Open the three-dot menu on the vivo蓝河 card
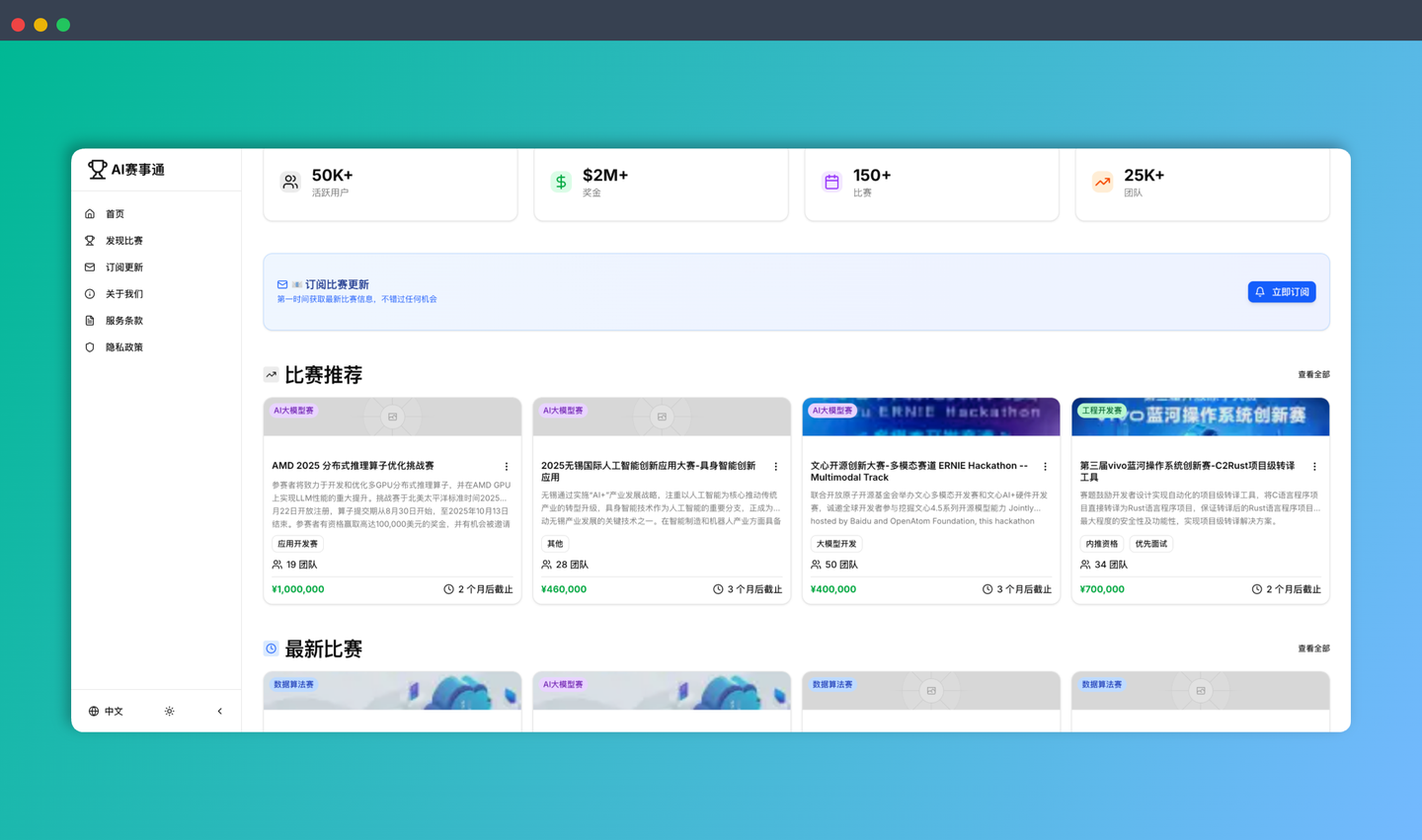1422x840 pixels. tap(1314, 466)
